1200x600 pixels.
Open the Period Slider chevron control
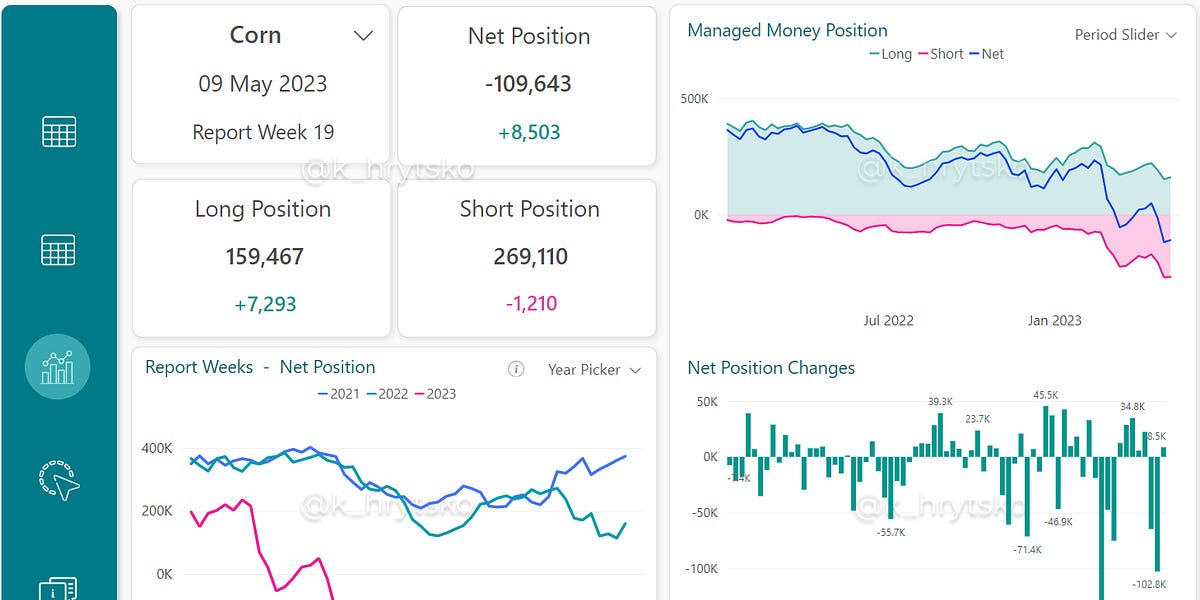click(x=1170, y=35)
